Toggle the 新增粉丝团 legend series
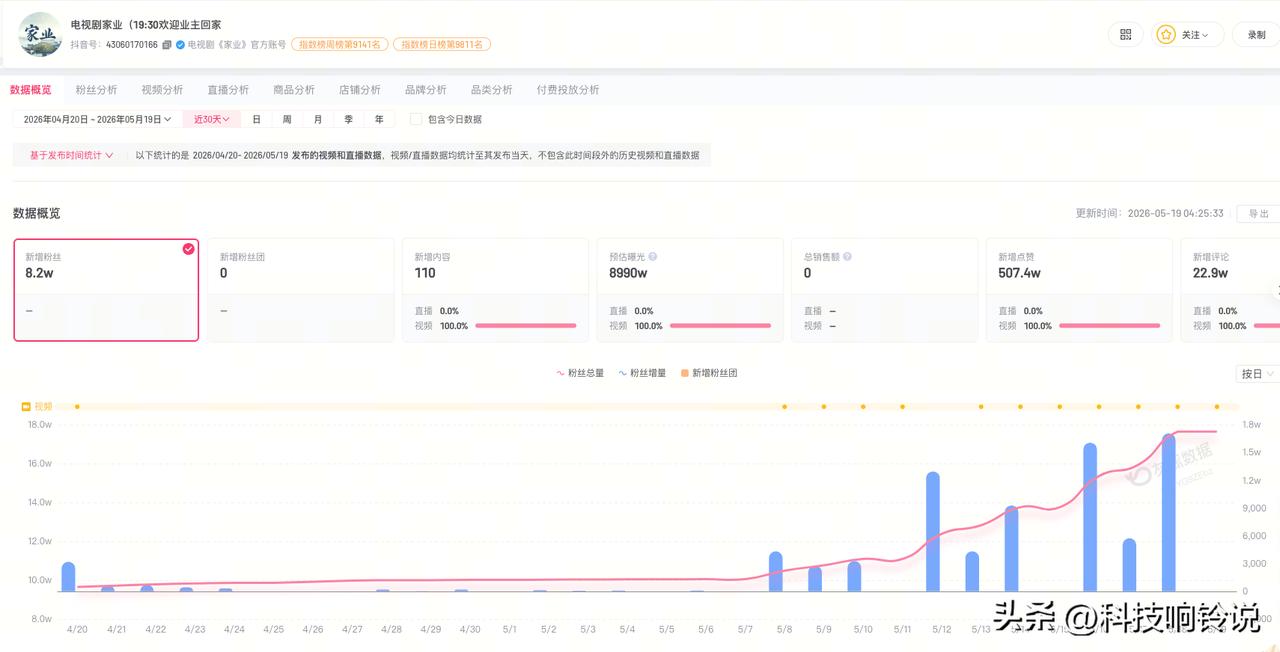Viewport: 1280px width, 652px height. click(709, 373)
